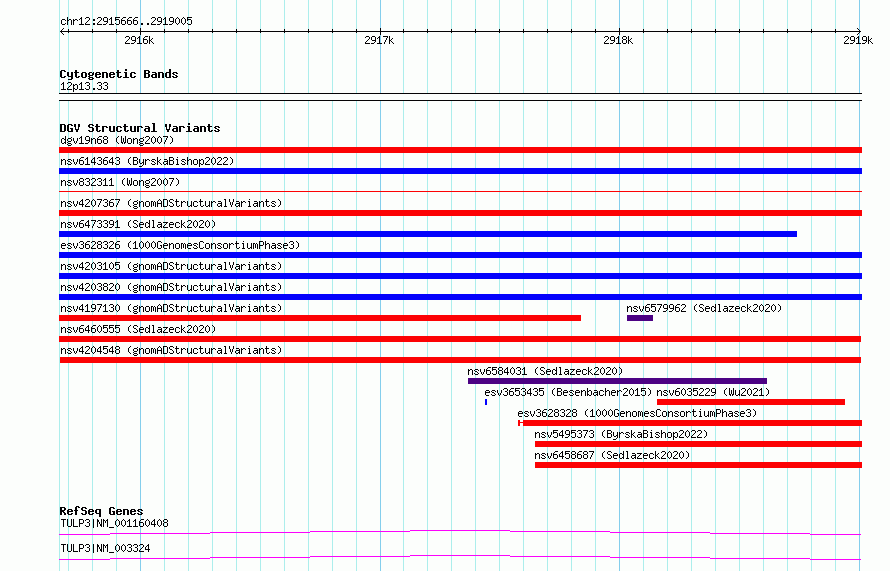Open variant nsv832311 (Wong2007) label
The height and width of the screenshot is (571, 890).
click(120, 182)
